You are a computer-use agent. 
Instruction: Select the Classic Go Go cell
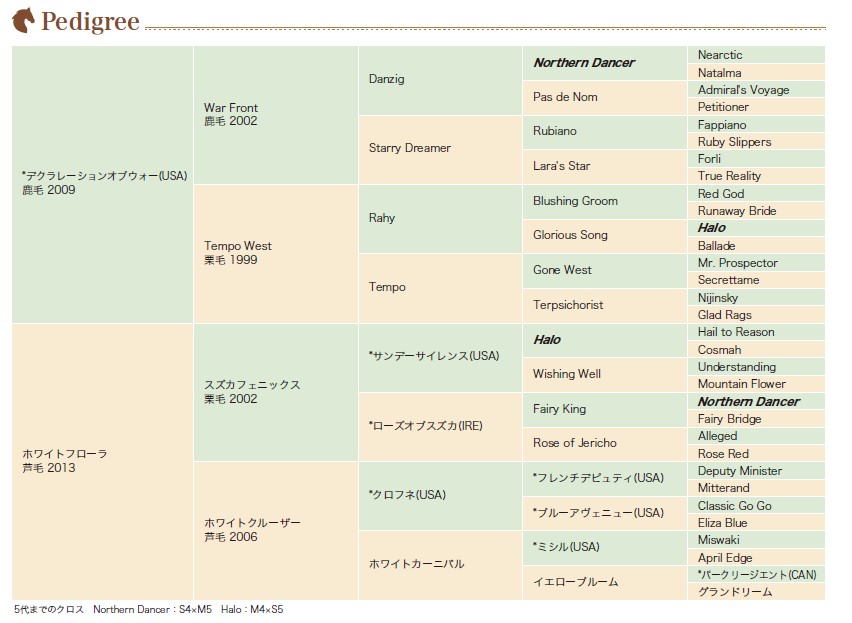756,505
